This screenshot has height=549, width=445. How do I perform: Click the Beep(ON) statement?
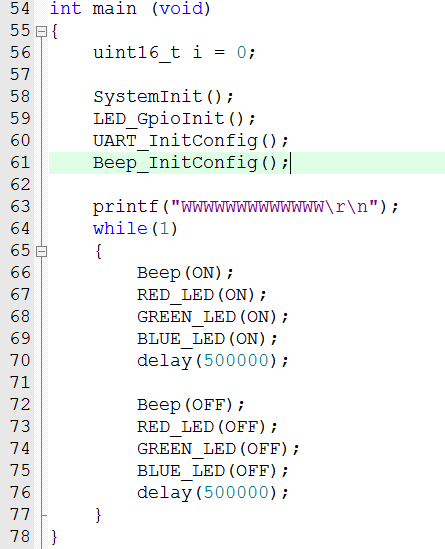185,273
